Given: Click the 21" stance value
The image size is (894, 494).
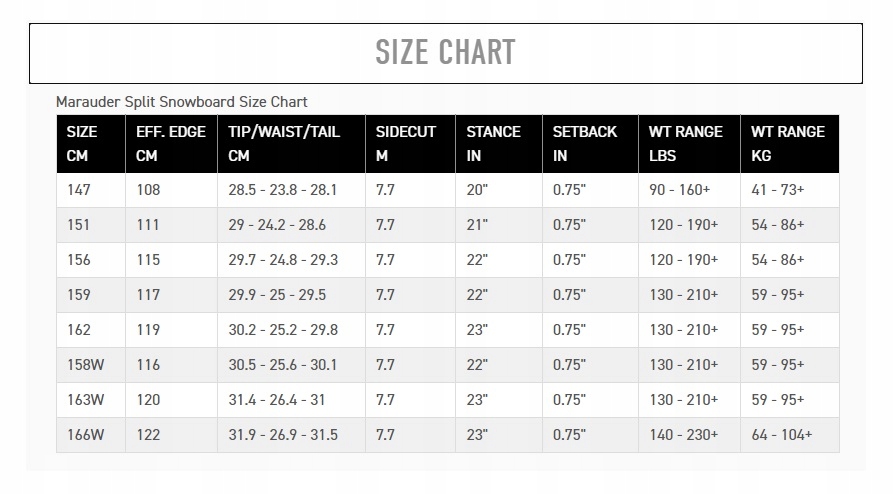Looking at the screenshot, I should [477, 225].
